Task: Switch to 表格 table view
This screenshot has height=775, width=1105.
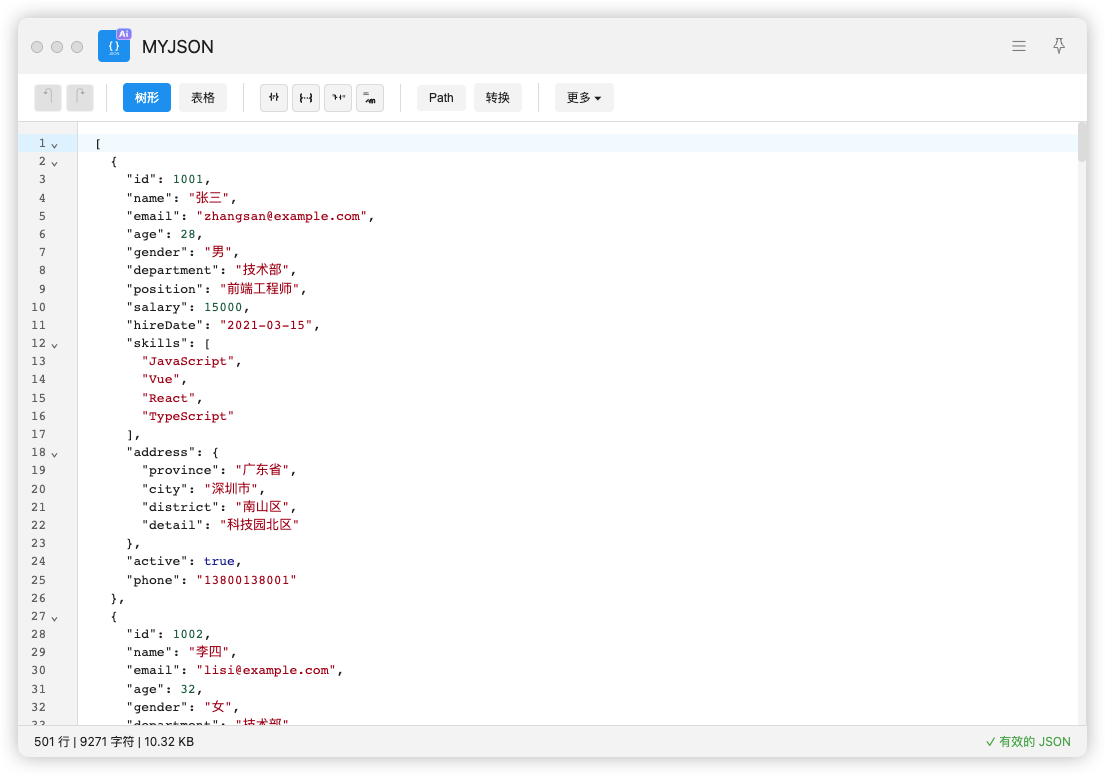Action: coord(203,97)
